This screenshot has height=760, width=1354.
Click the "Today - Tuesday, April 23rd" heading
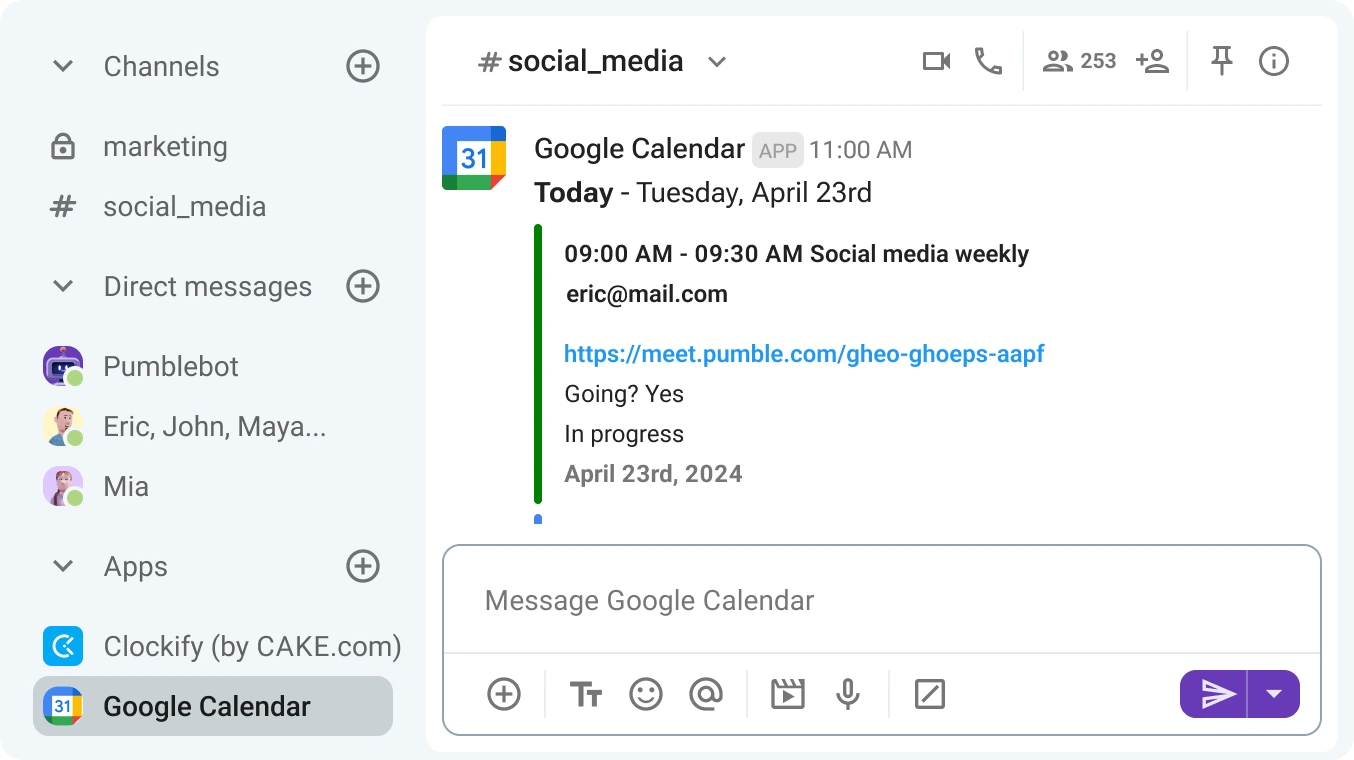(x=703, y=192)
